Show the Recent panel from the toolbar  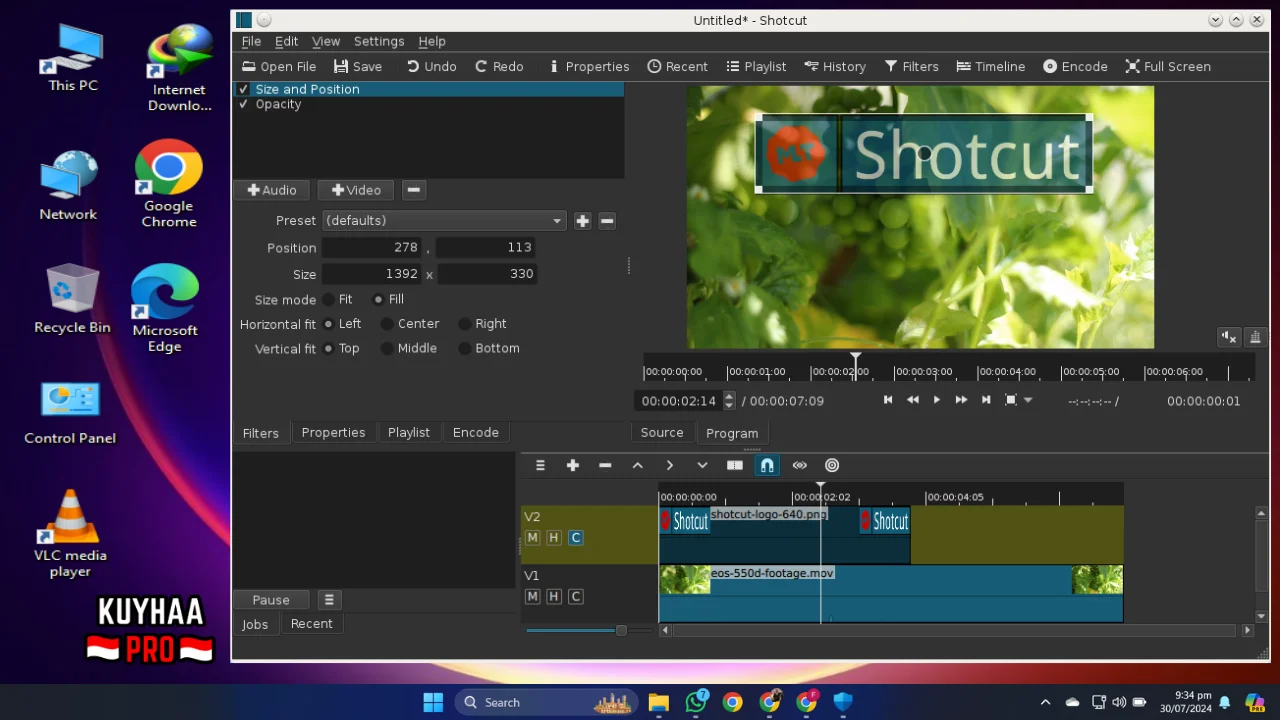click(x=677, y=66)
